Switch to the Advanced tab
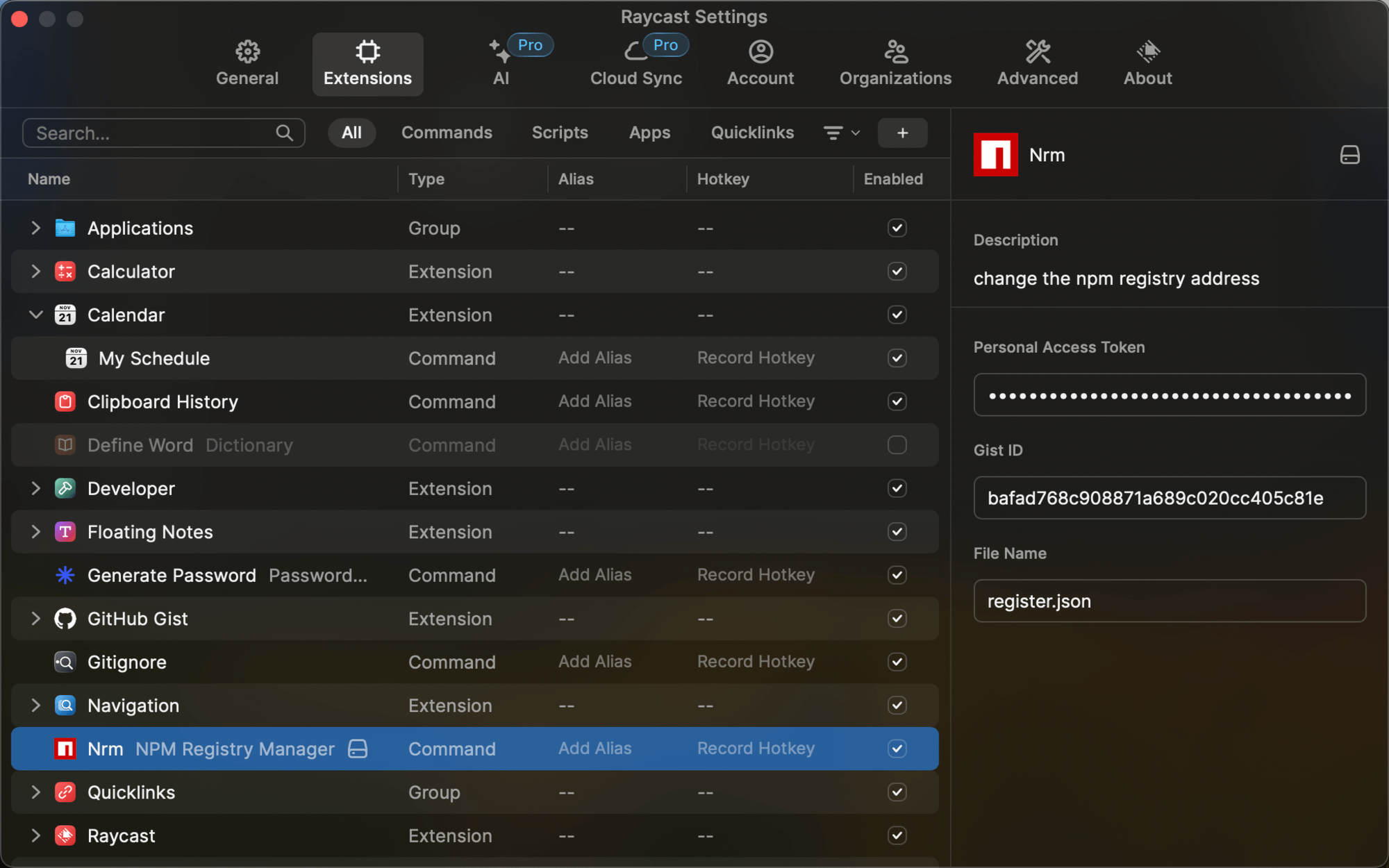Image resolution: width=1389 pixels, height=868 pixels. tap(1038, 64)
